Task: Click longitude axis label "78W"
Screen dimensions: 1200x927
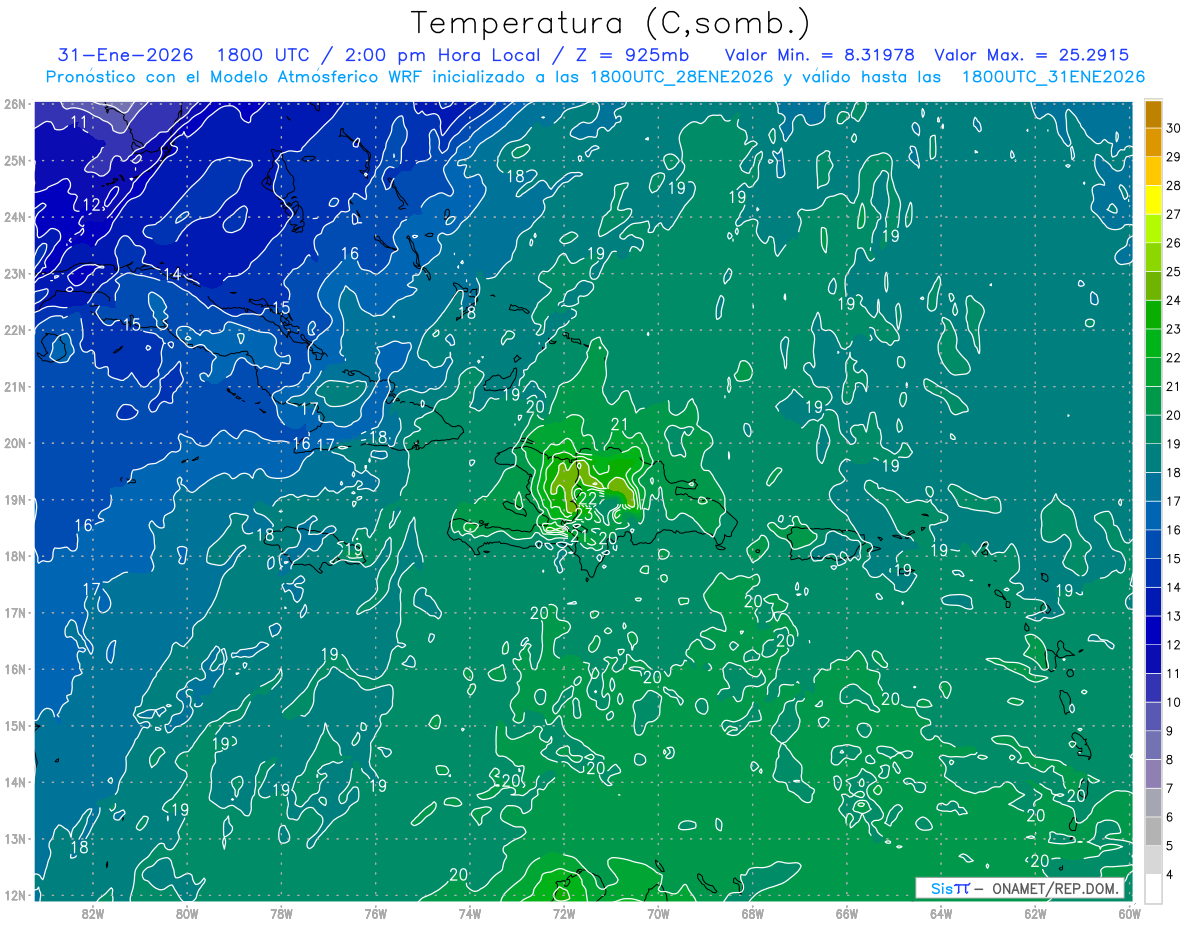Action: [281, 913]
